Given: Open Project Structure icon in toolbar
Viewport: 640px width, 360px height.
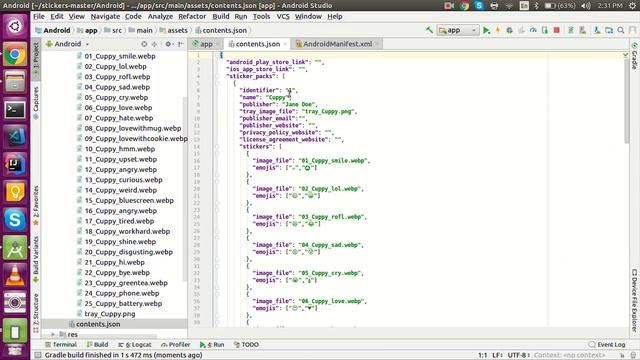Looking at the screenshot, I should (x=609, y=30).
